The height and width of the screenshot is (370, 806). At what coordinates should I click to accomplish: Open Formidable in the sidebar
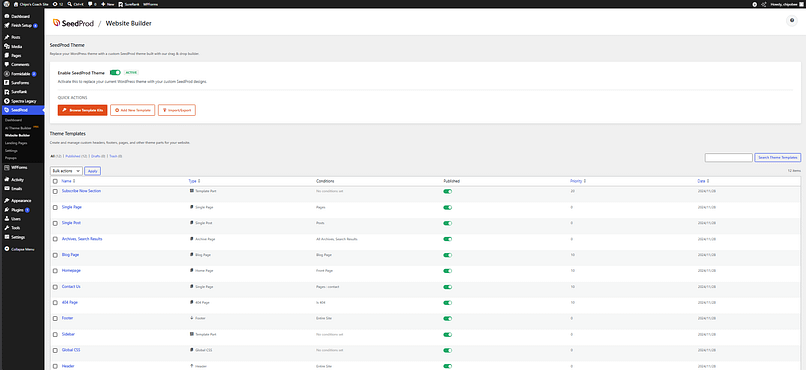pos(22,73)
